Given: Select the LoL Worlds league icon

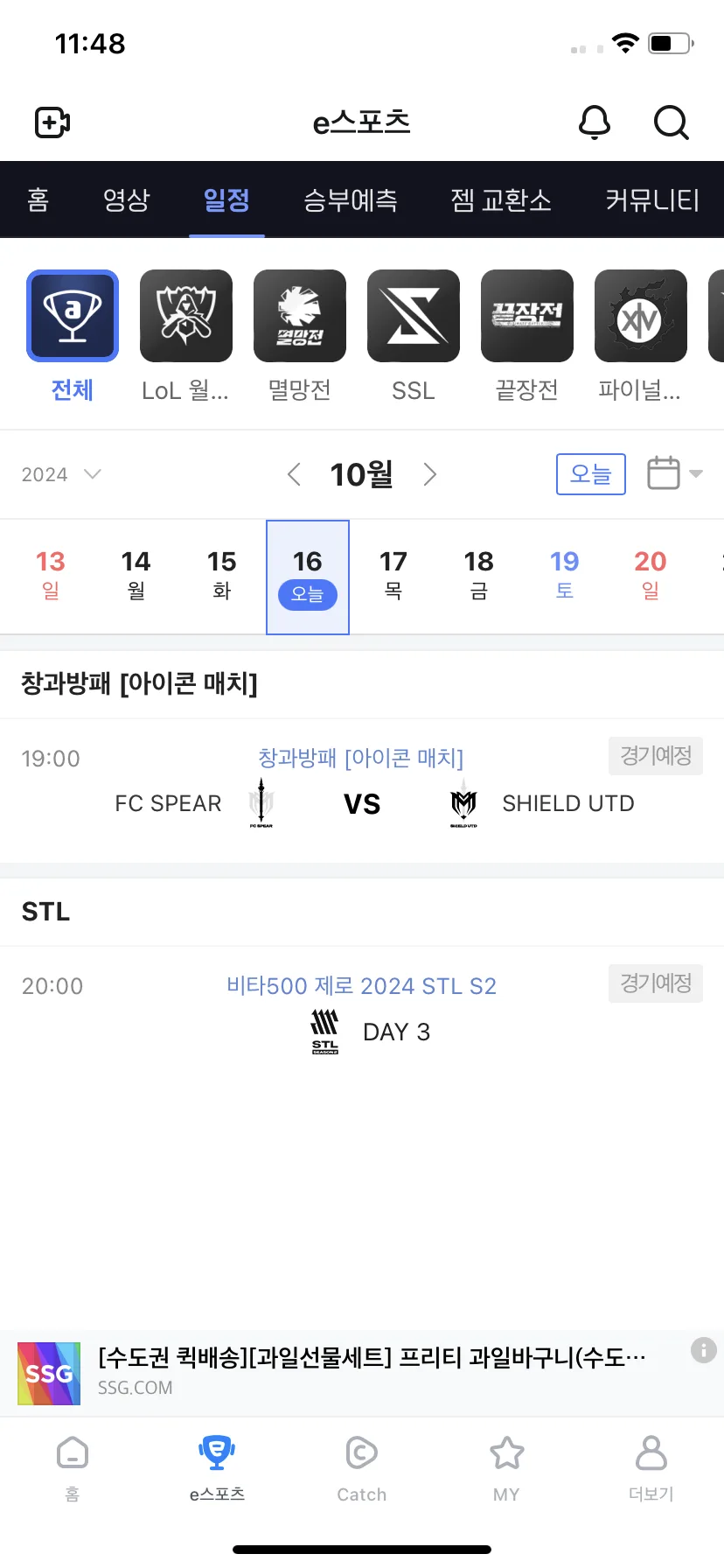Looking at the screenshot, I should tap(186, 316).
